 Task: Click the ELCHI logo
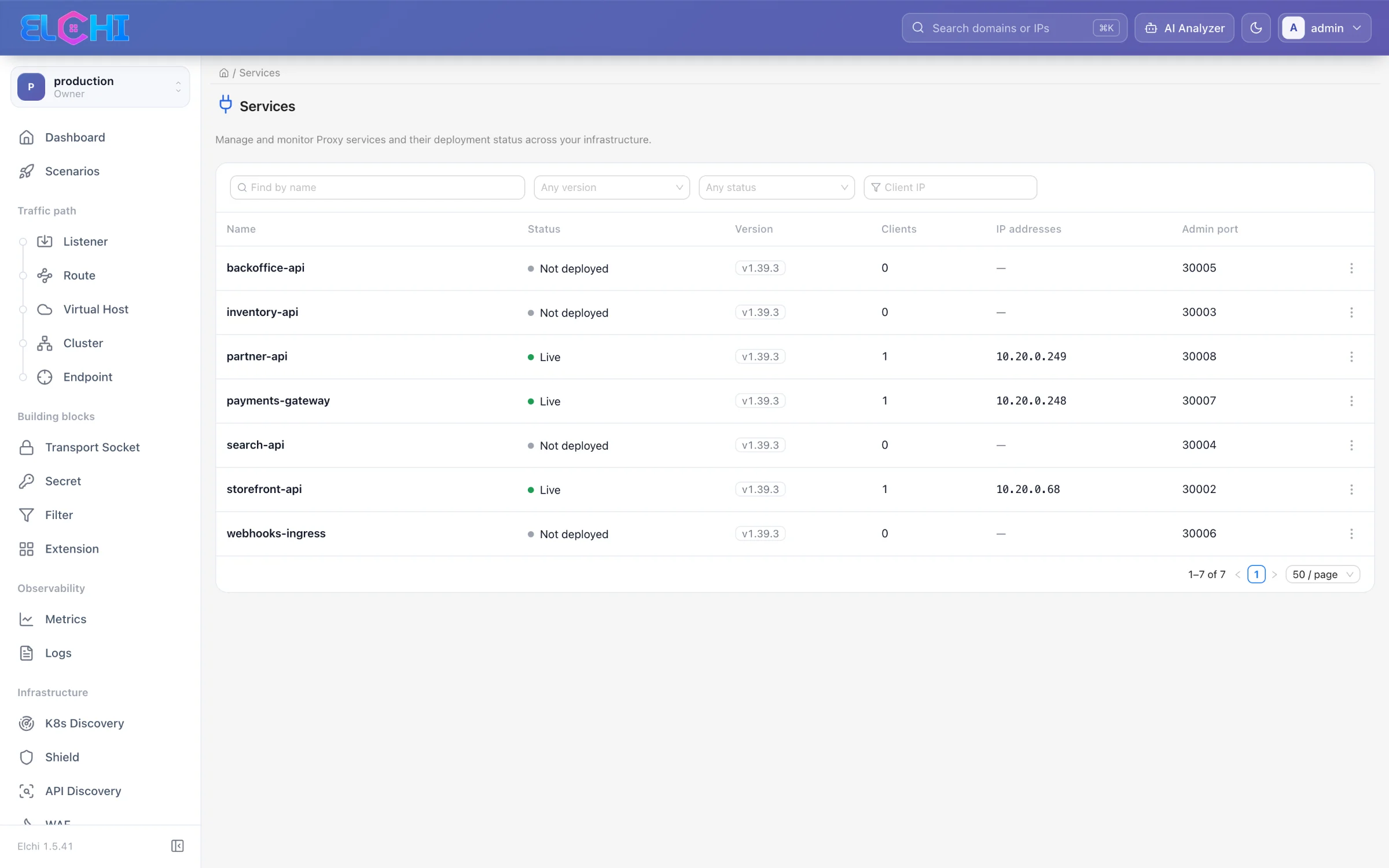point(75,28)
